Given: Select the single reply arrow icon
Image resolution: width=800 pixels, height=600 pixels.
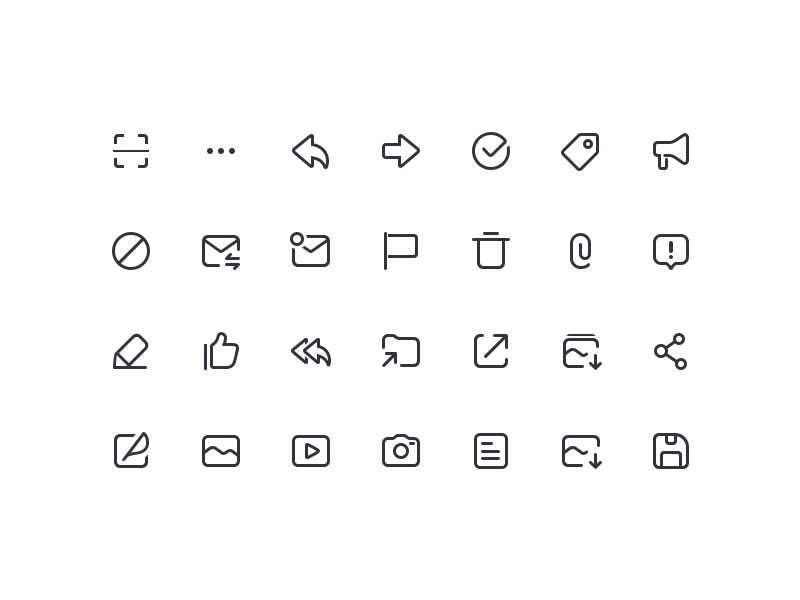Looking at the screenshot, I should tap(311, 152).
